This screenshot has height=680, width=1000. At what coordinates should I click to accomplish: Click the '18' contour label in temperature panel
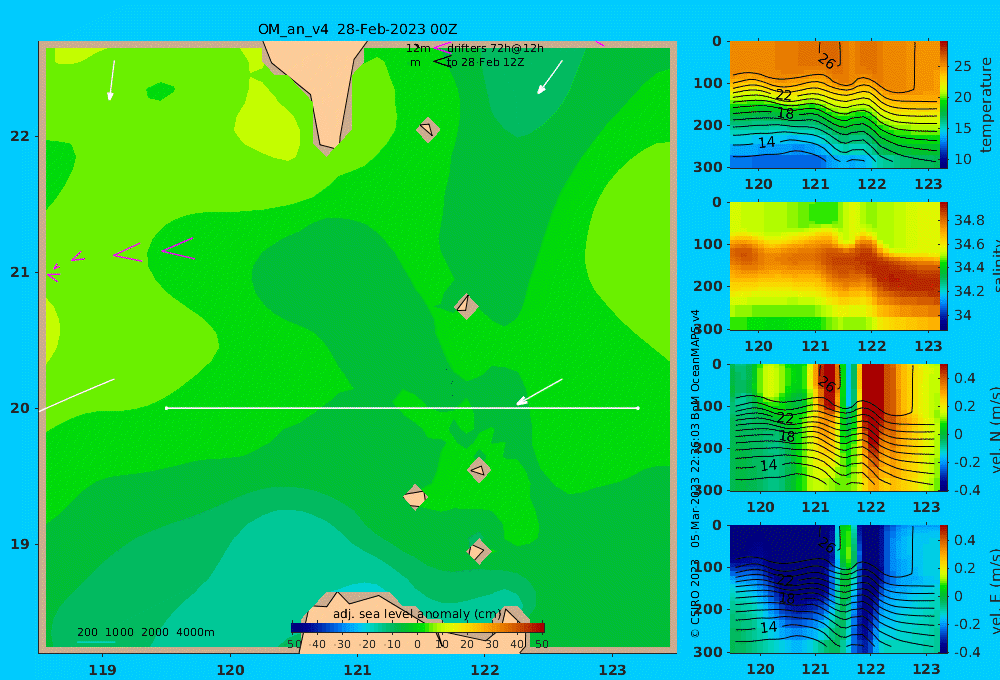(785, 114)
